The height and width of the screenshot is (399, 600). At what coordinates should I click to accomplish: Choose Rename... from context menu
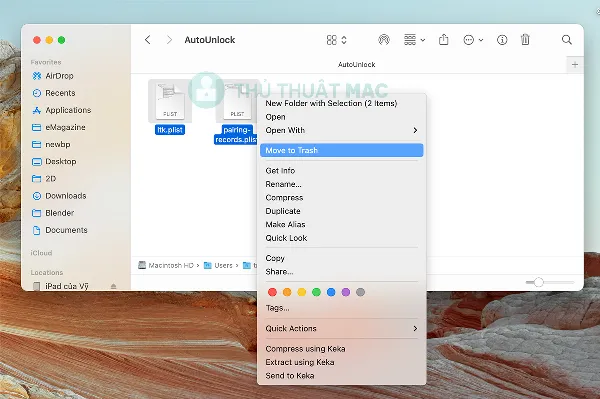tap(284, 184)
